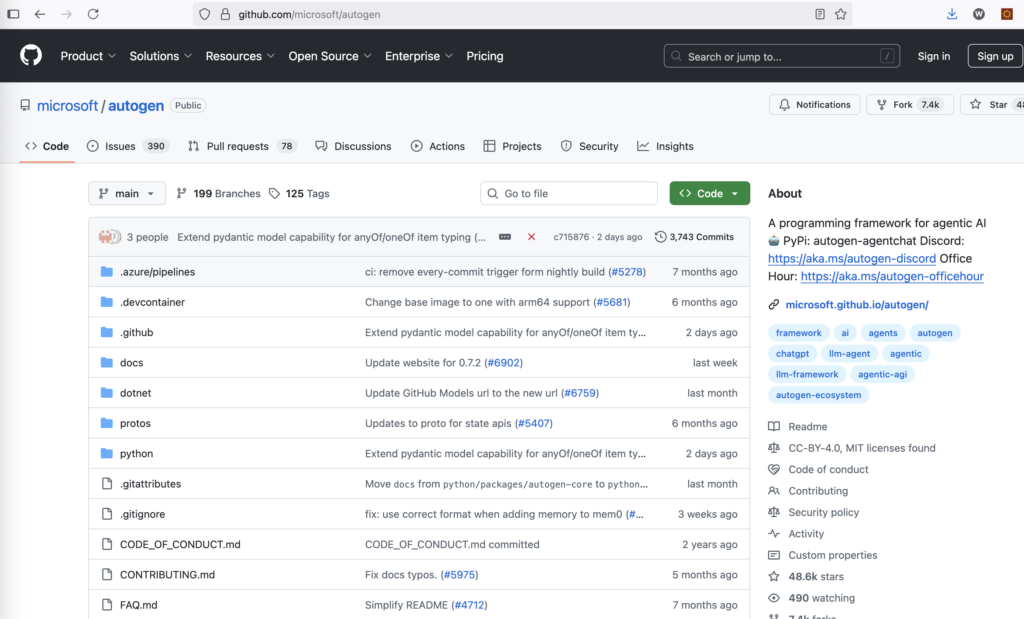Bookmark this page with the star icon
The height and width of the screenshot is (619, 1024).
click(x=840, y=14)
